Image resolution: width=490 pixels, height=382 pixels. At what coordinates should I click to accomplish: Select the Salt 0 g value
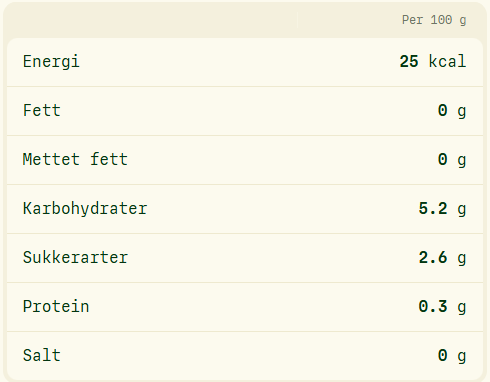[452, 356]
